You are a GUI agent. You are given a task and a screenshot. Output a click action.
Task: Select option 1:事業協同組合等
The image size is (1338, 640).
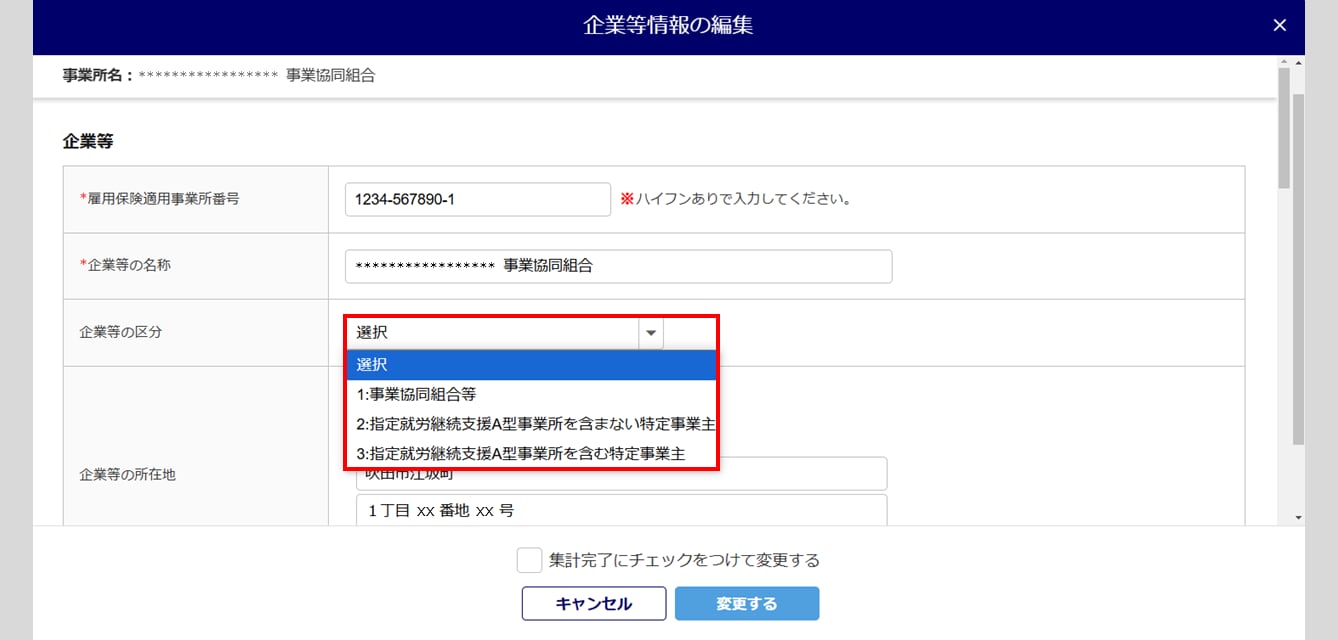[531, 394]
